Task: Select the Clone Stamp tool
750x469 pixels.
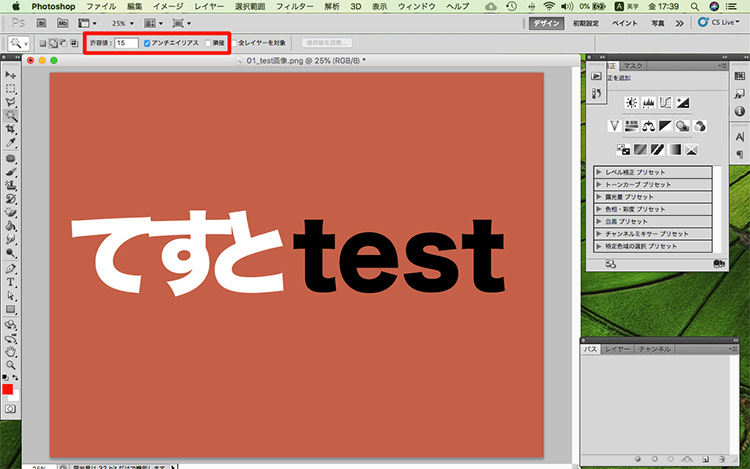Action: (x=11, y=185)
